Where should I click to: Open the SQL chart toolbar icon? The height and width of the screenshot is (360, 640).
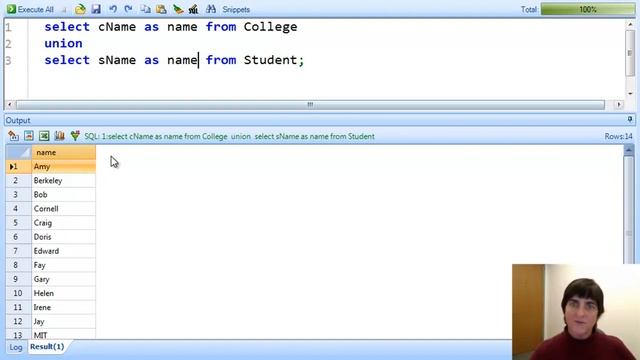(193, 9)
